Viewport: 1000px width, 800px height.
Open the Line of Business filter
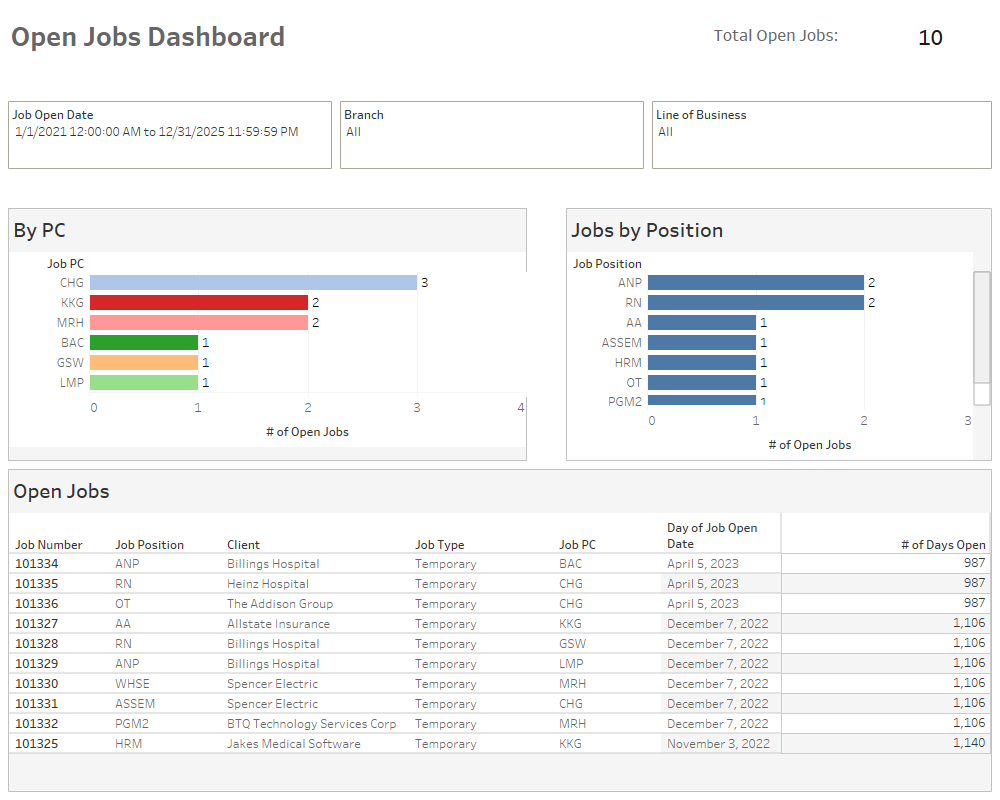point(820,135)
